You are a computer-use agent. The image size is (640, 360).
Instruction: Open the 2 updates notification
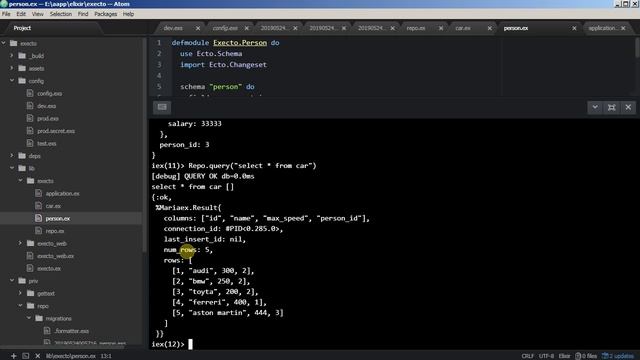click(x=618, y=356)
